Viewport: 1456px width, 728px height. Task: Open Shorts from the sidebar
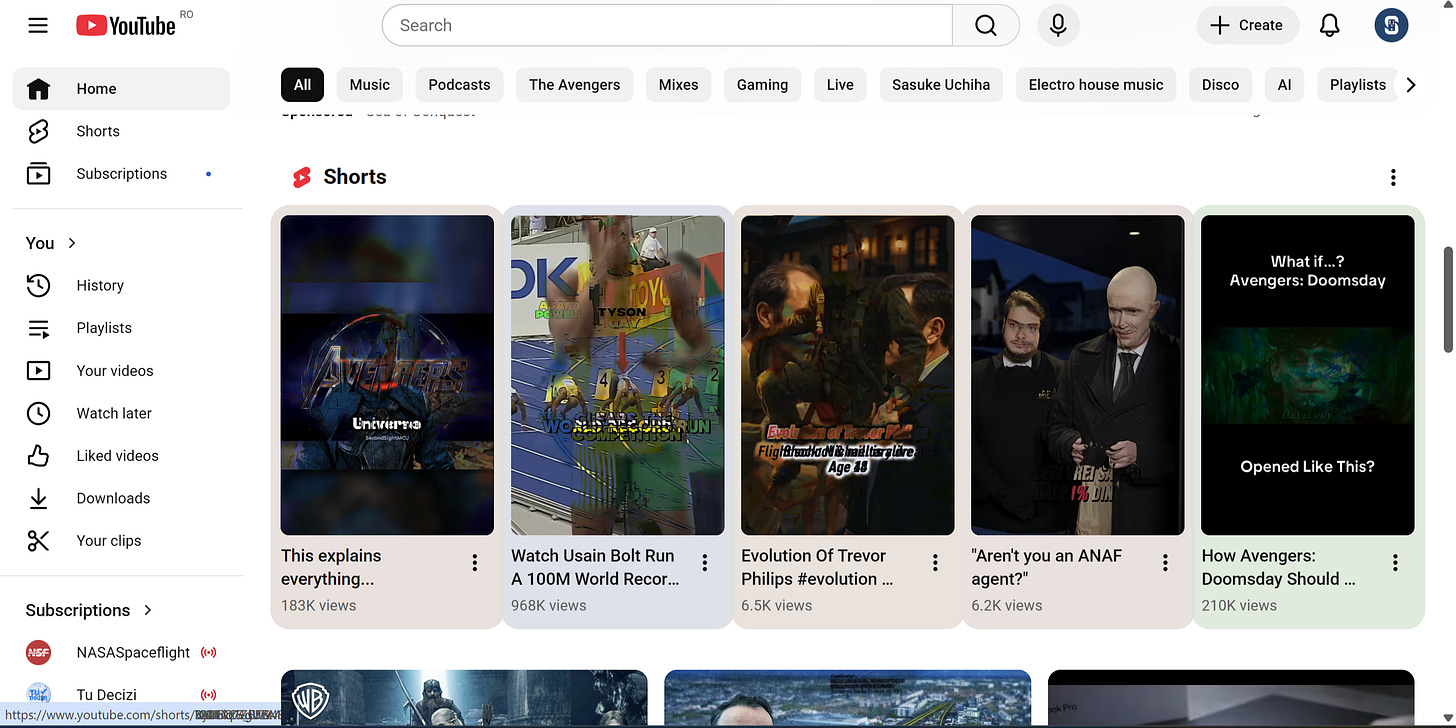pyautogui.click(x=121, y=131)
